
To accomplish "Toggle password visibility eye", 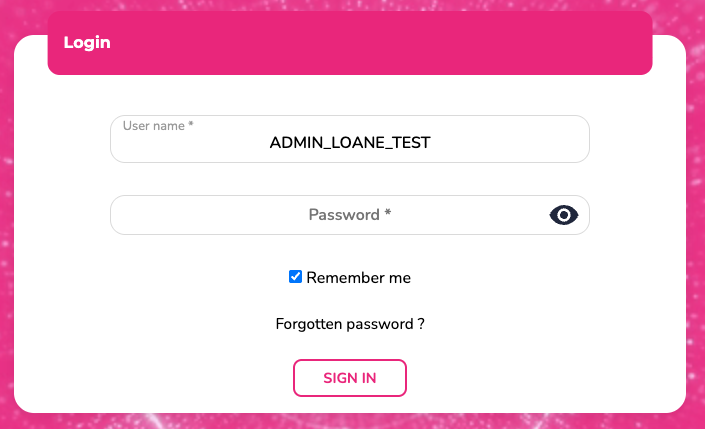I will pos(564,215).
